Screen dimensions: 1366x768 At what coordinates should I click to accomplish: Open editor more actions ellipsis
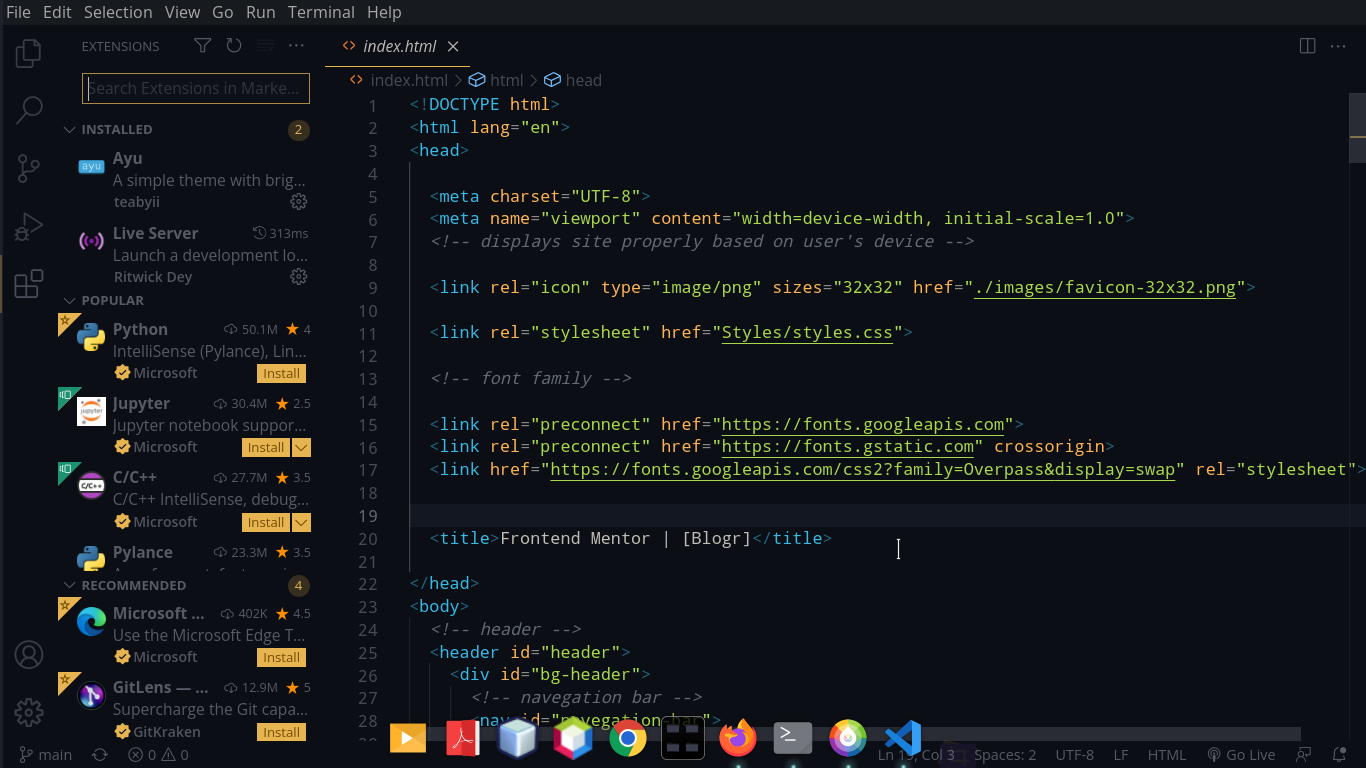coord(1338,46)
